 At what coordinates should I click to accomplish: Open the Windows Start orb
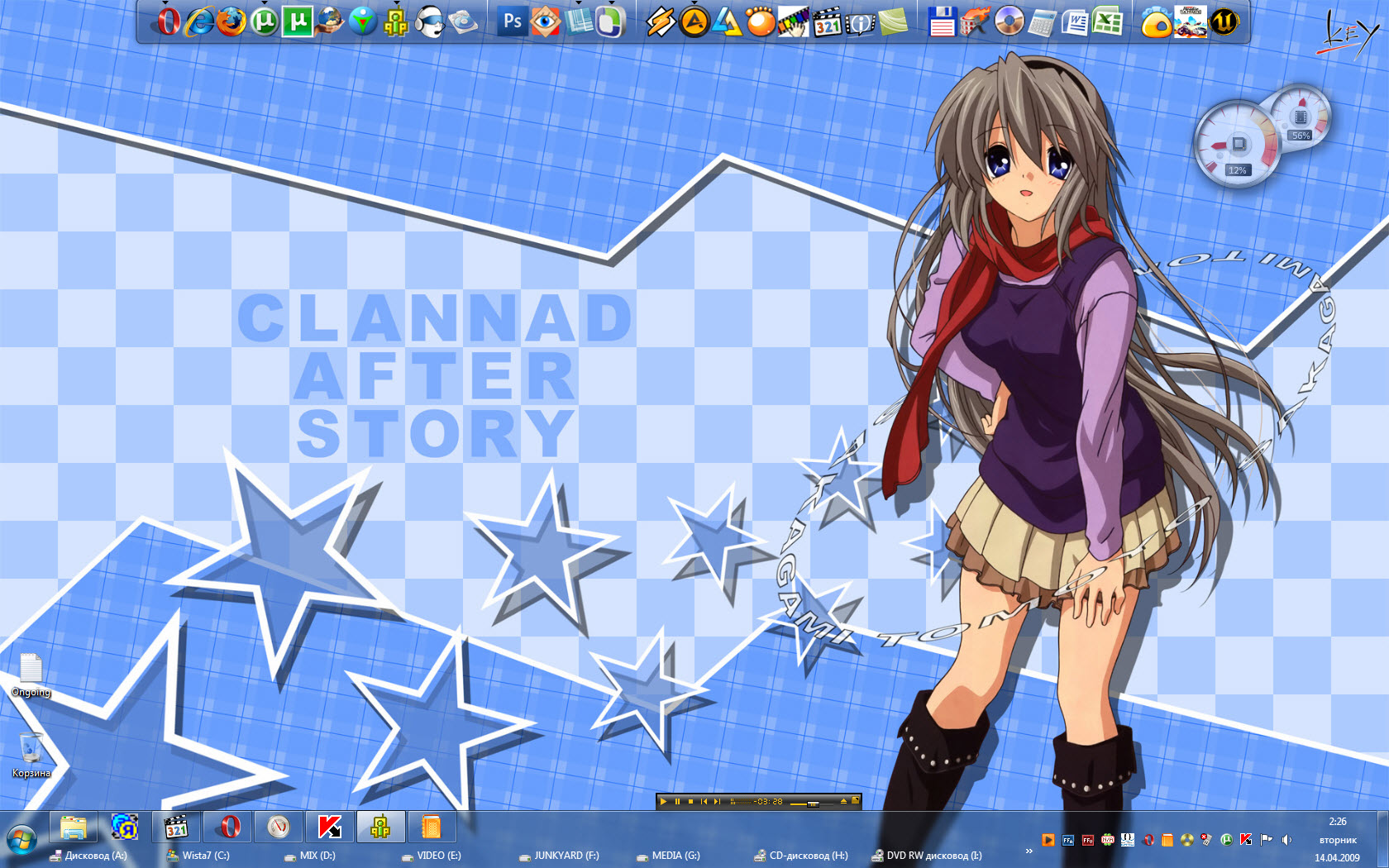21,841
